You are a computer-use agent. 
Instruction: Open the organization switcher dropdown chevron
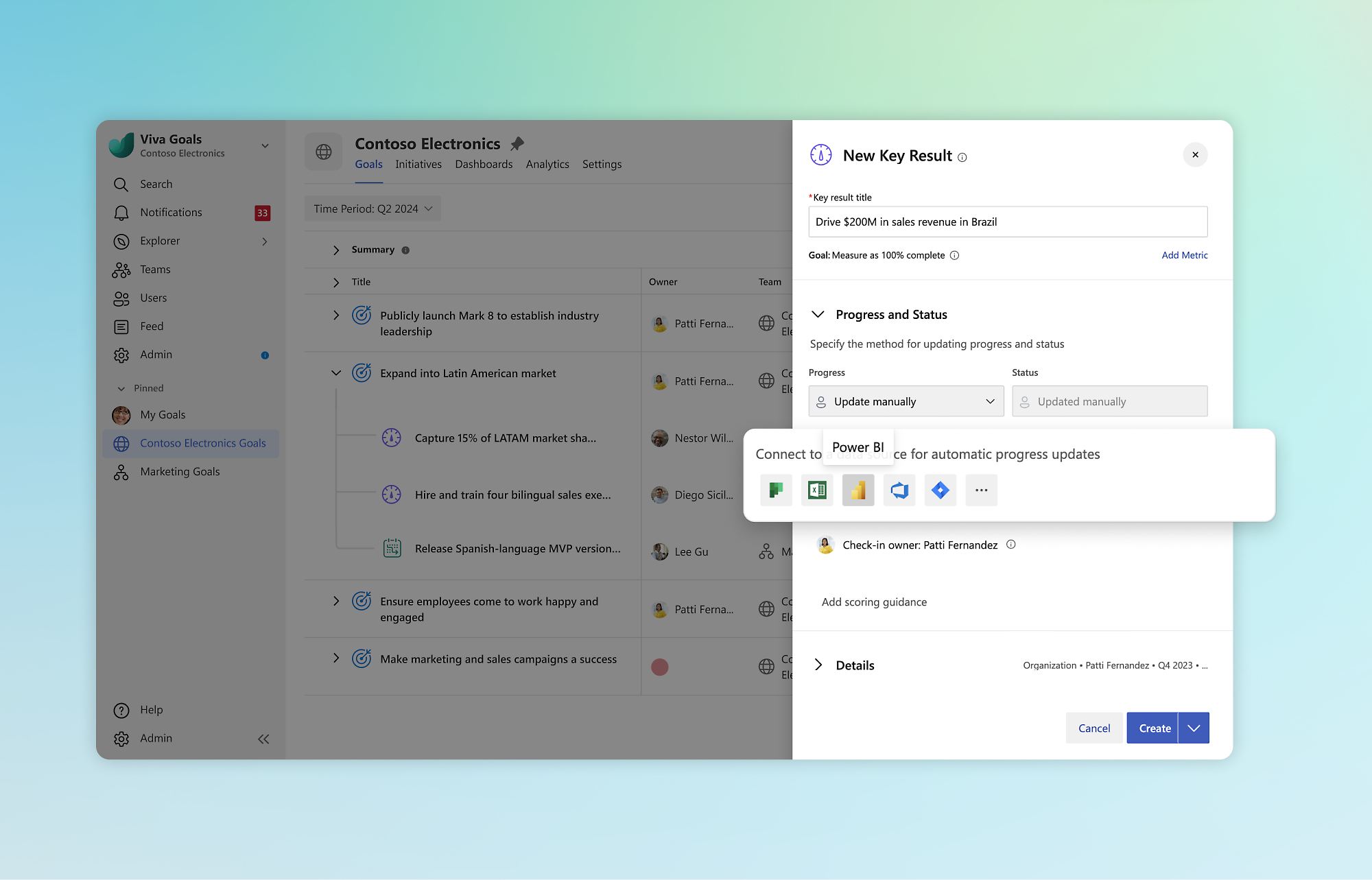point(265,145)
